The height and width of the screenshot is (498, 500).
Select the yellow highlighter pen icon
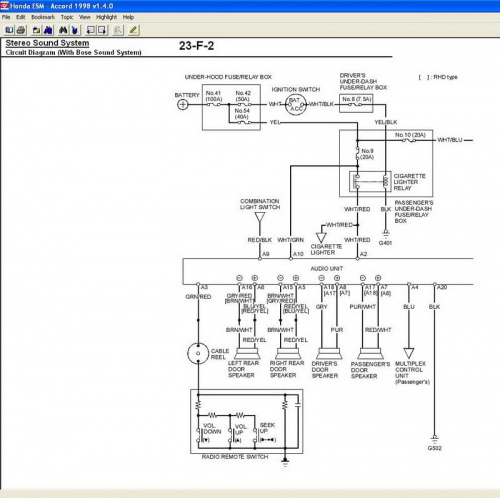(x=133, y=30)
